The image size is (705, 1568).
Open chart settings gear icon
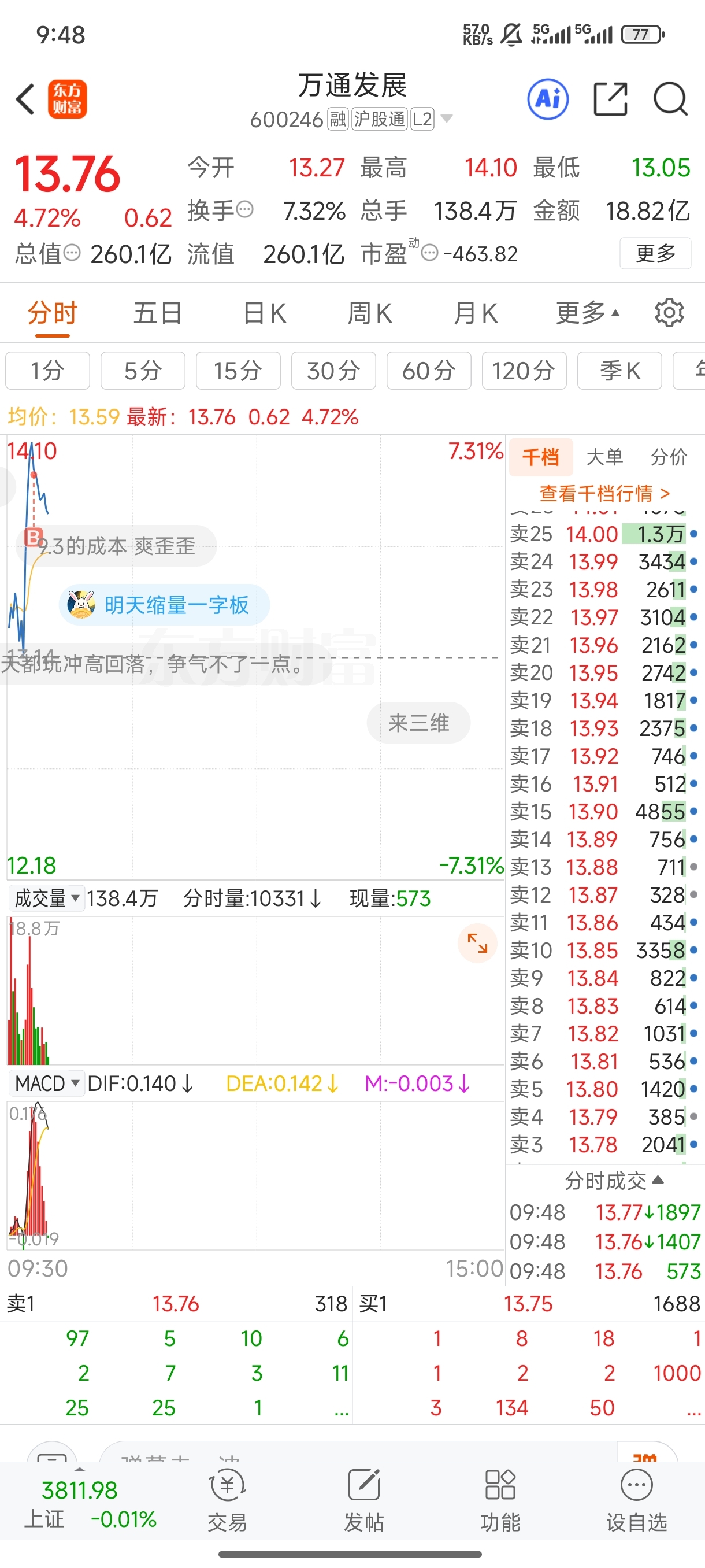(x=669, y=313)
